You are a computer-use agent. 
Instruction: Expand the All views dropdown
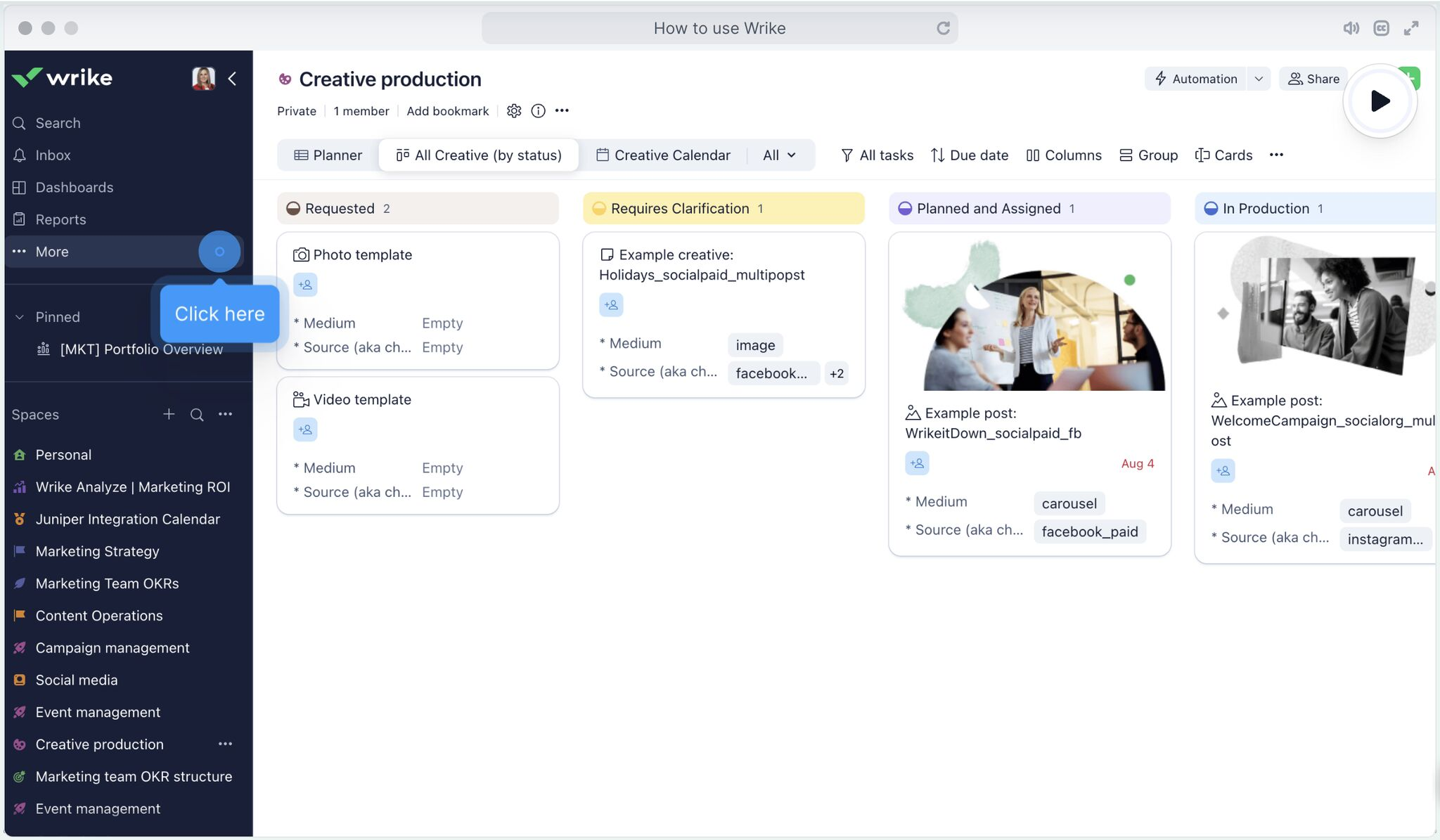[x=780, y=155]
